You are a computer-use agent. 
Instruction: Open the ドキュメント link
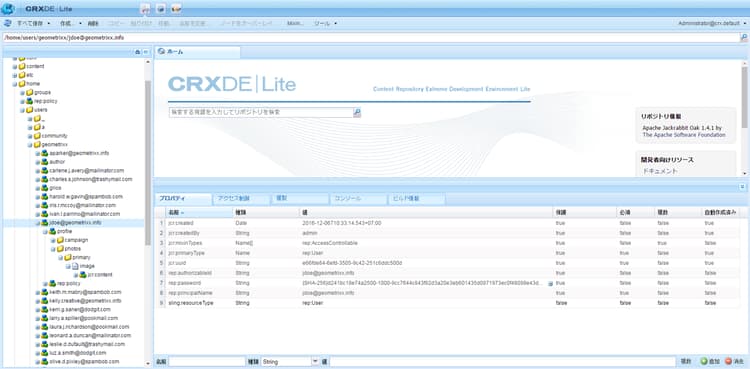tap(660, 171)
